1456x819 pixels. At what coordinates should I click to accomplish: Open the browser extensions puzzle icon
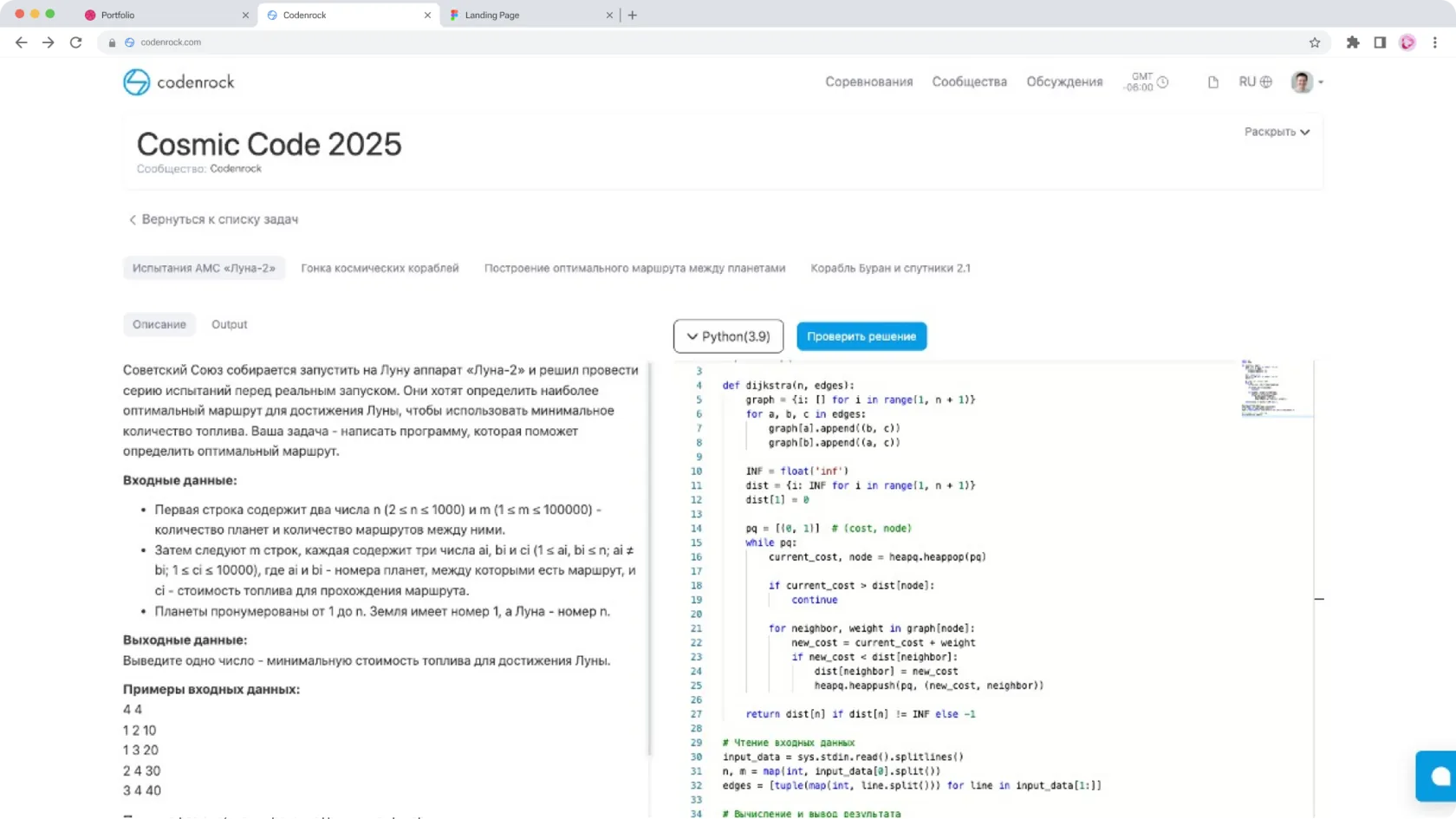coord(1353,42)
